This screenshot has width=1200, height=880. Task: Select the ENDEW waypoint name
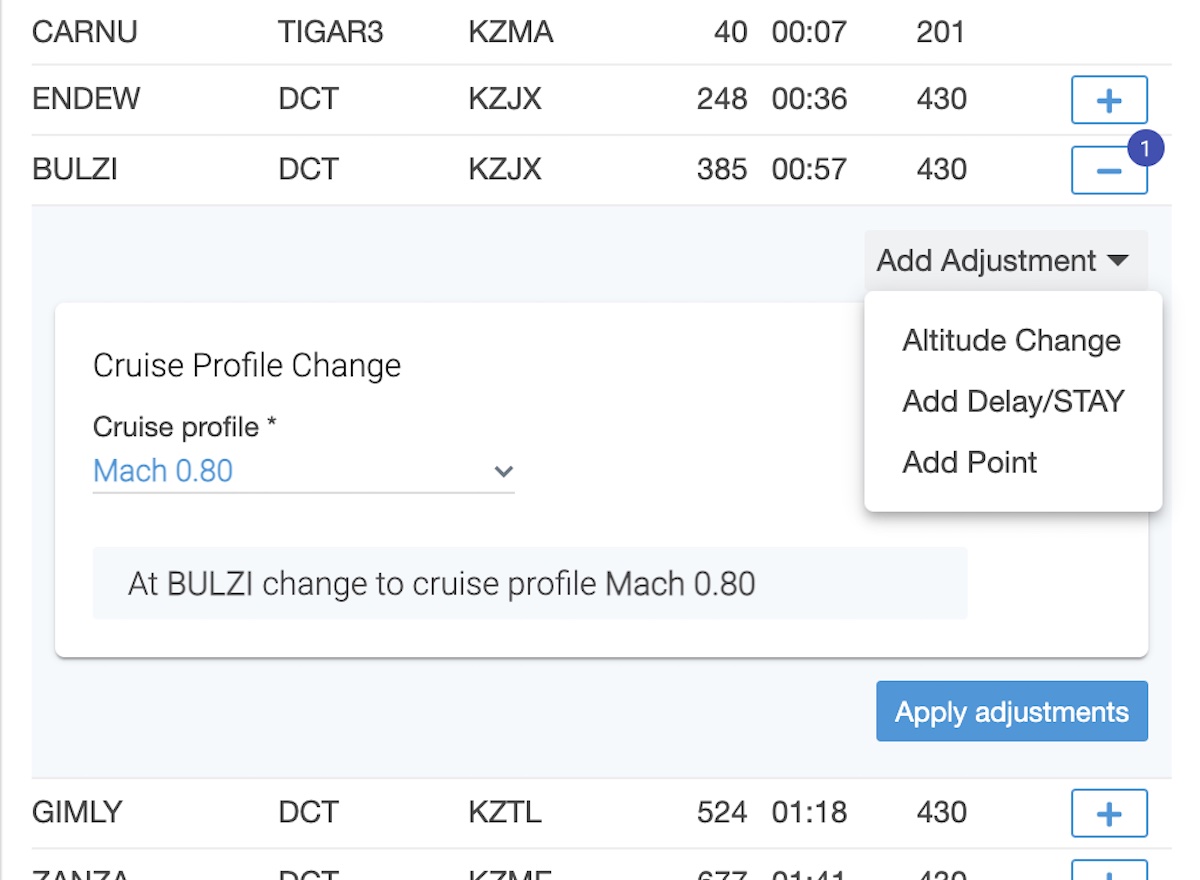tap(86, 99)
